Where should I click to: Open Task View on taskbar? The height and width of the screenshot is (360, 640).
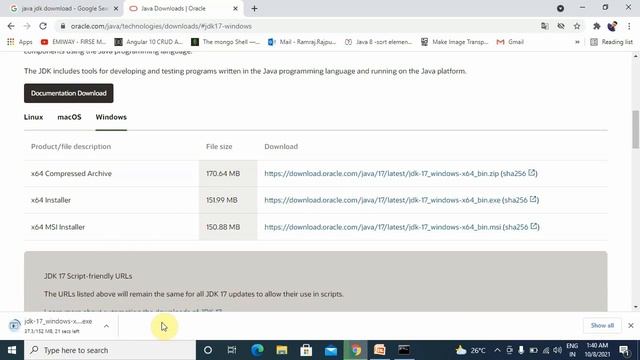(232, 350)
